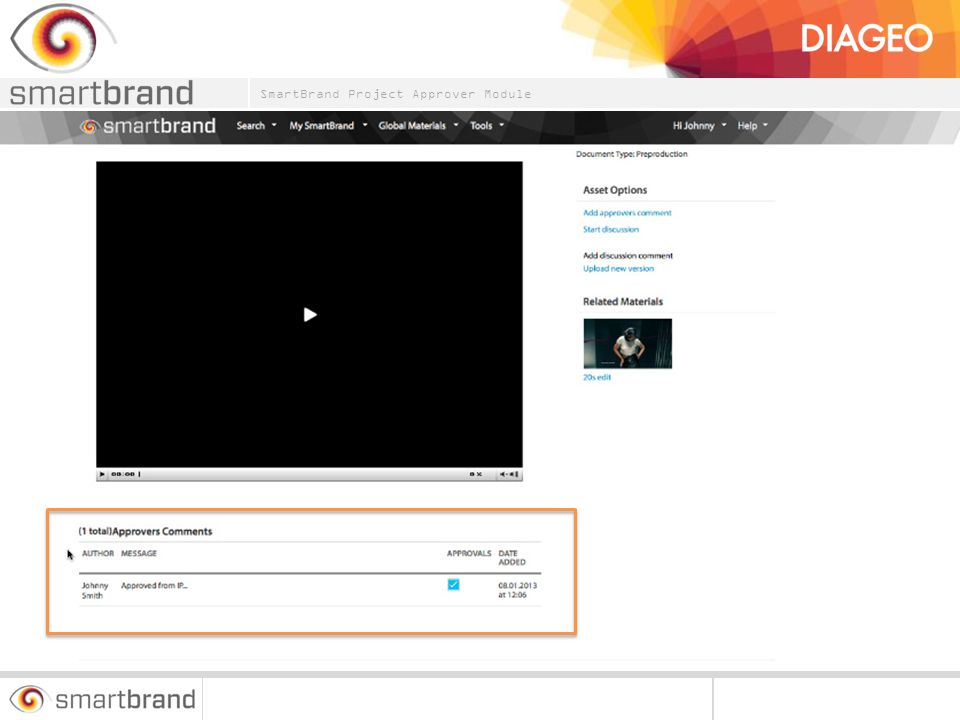
Task: Click author name Johnny Smith
Action: [95, 590]
